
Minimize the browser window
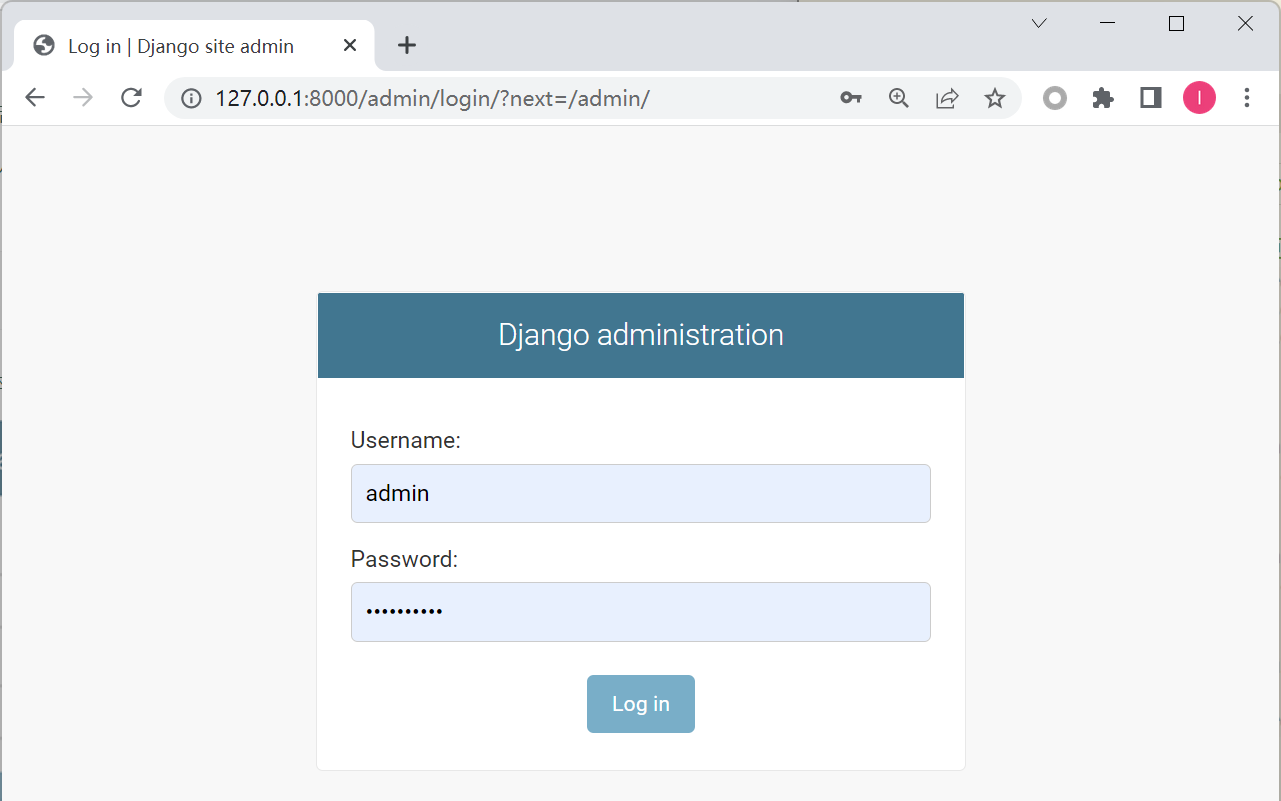click(1107, 23)
